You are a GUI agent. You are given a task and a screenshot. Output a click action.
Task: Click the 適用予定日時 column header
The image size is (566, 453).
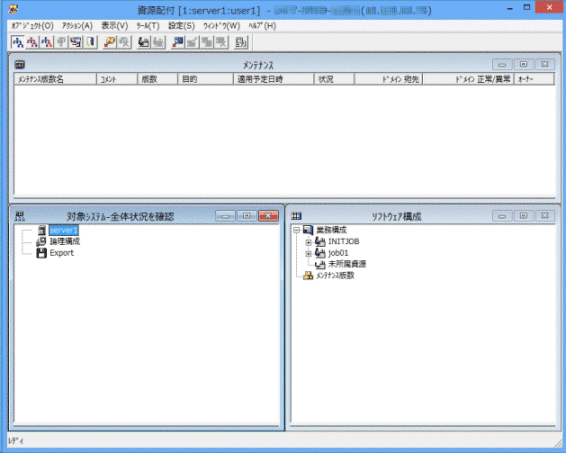(x=274, y=79)
